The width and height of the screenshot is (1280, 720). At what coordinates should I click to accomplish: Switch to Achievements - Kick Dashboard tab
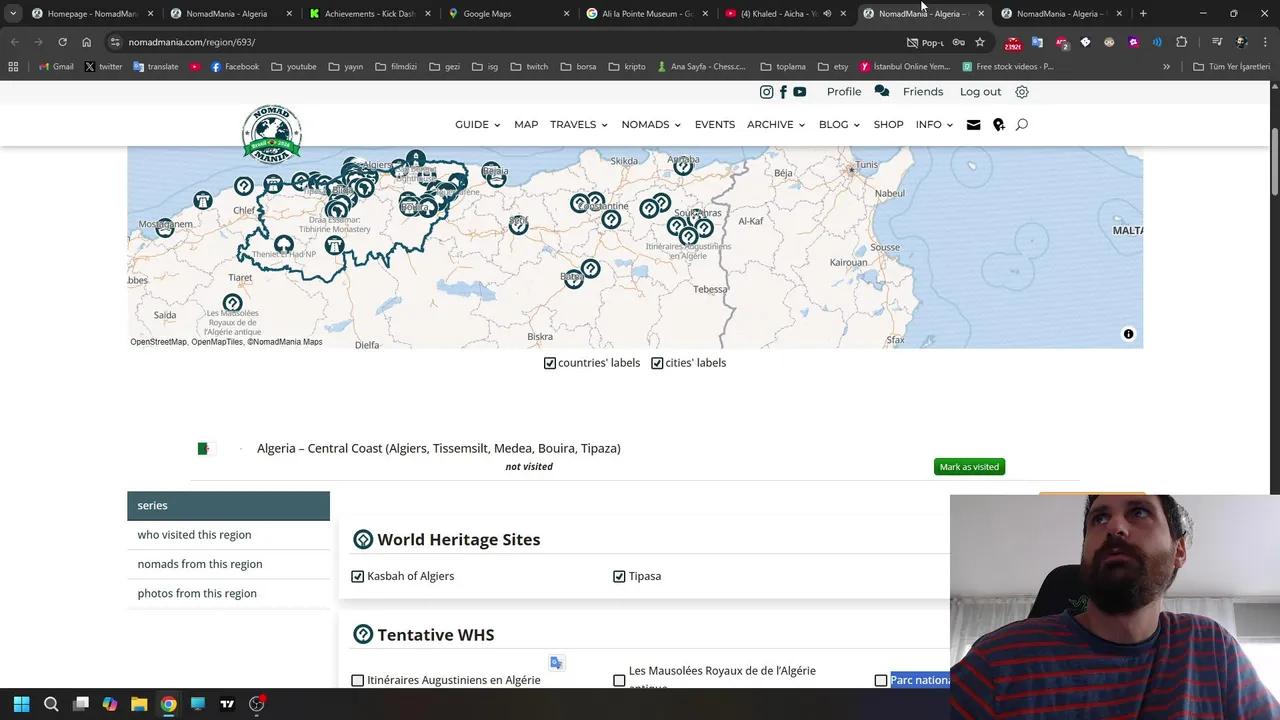coord(370,14)
